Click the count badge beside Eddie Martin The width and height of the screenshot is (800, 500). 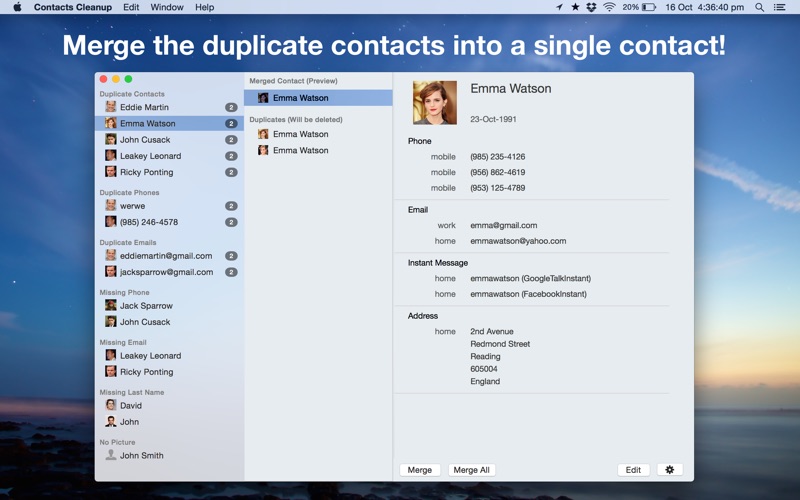[x=231, y=108]
